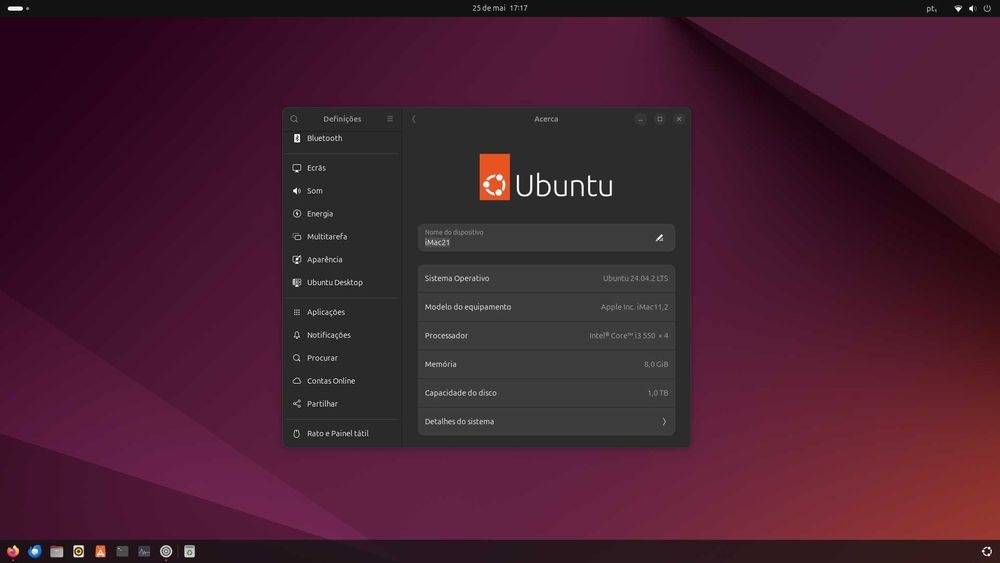
Task: Select Aparência in the sidebar
Action: point(342,260)
